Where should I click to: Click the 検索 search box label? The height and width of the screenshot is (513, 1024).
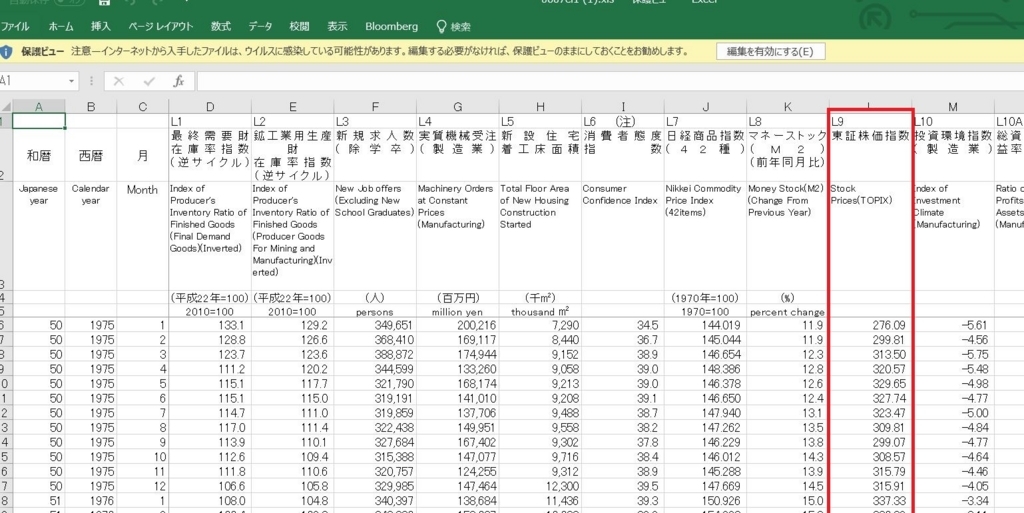click(x=460, y=27)
